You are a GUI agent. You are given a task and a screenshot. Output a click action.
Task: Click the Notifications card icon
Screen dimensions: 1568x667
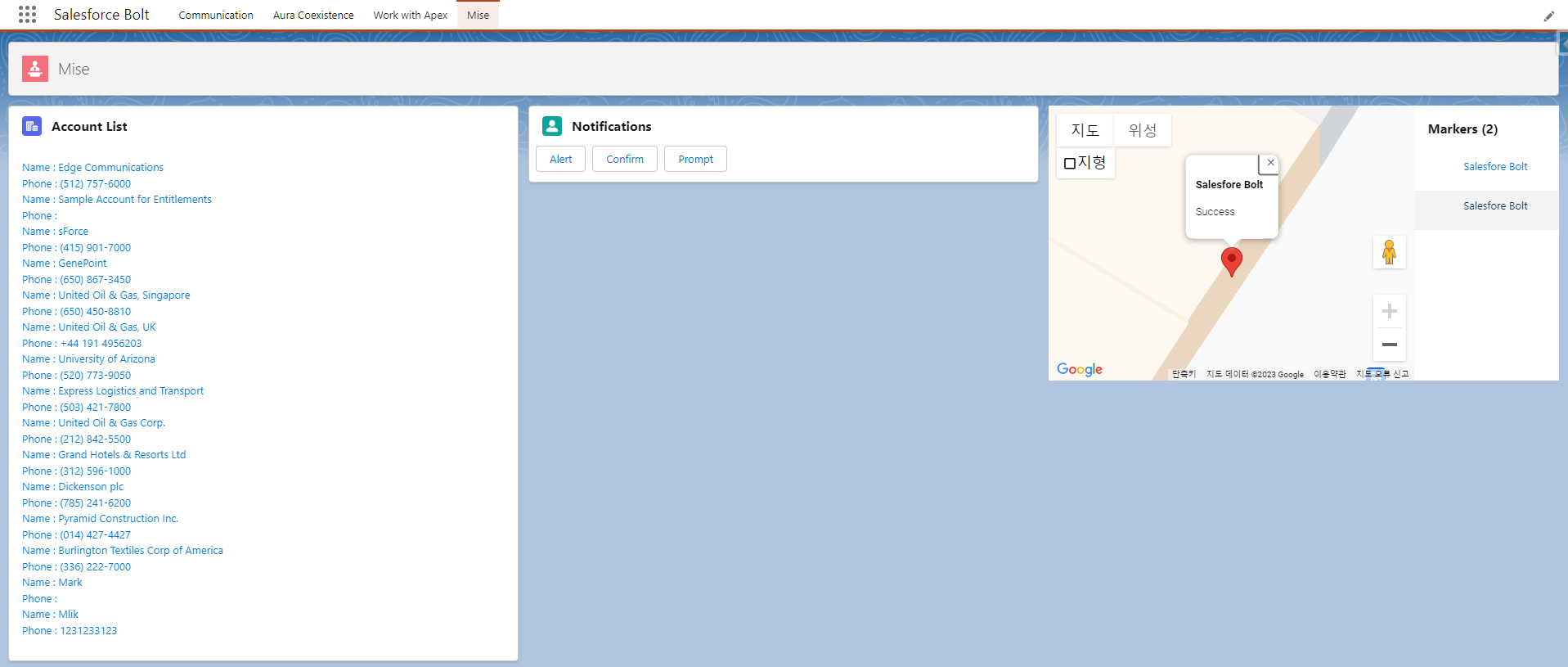click(x=552, y=126)
